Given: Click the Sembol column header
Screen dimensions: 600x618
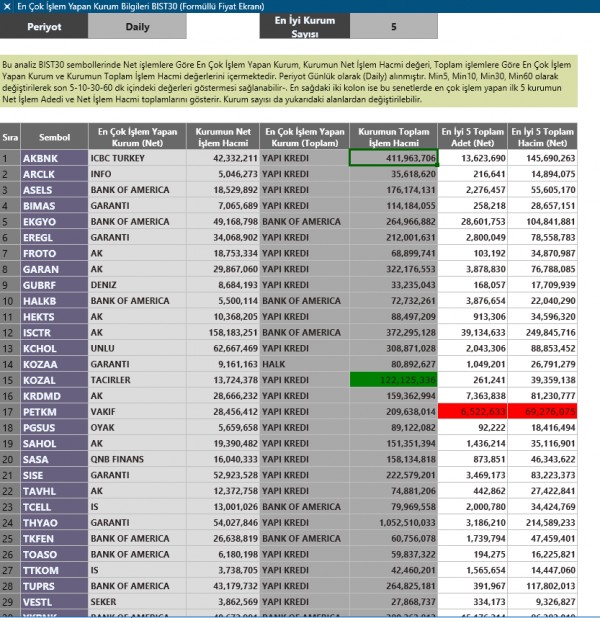Looking at the screenshot, I should click(54, 137).
